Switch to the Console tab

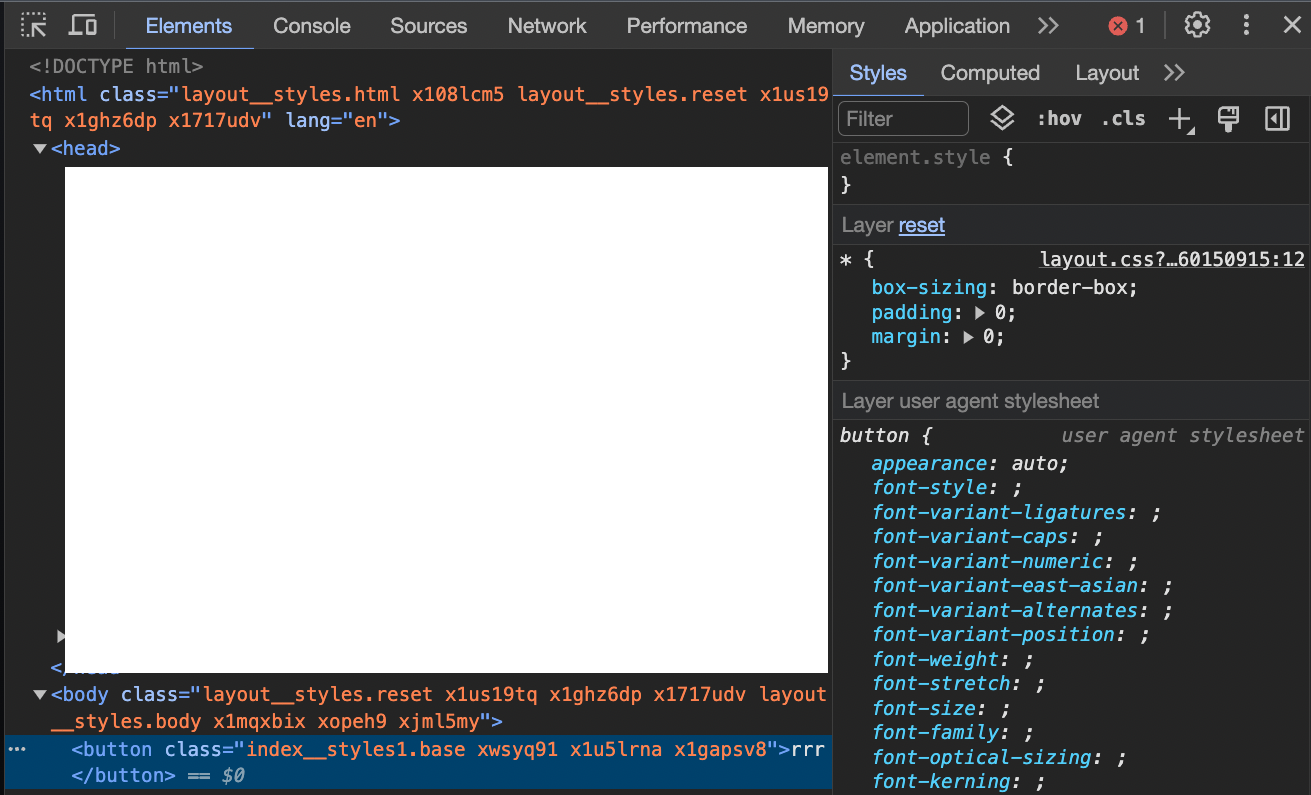312,26
